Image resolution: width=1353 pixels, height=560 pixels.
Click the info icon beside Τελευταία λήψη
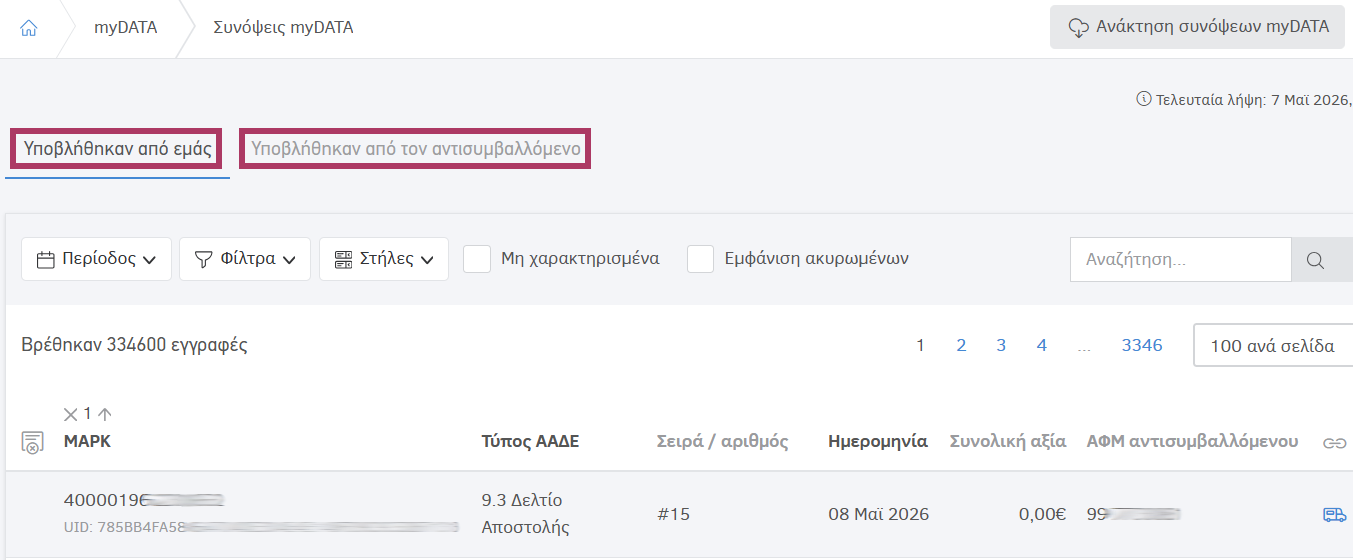(x=1144, y=100)
